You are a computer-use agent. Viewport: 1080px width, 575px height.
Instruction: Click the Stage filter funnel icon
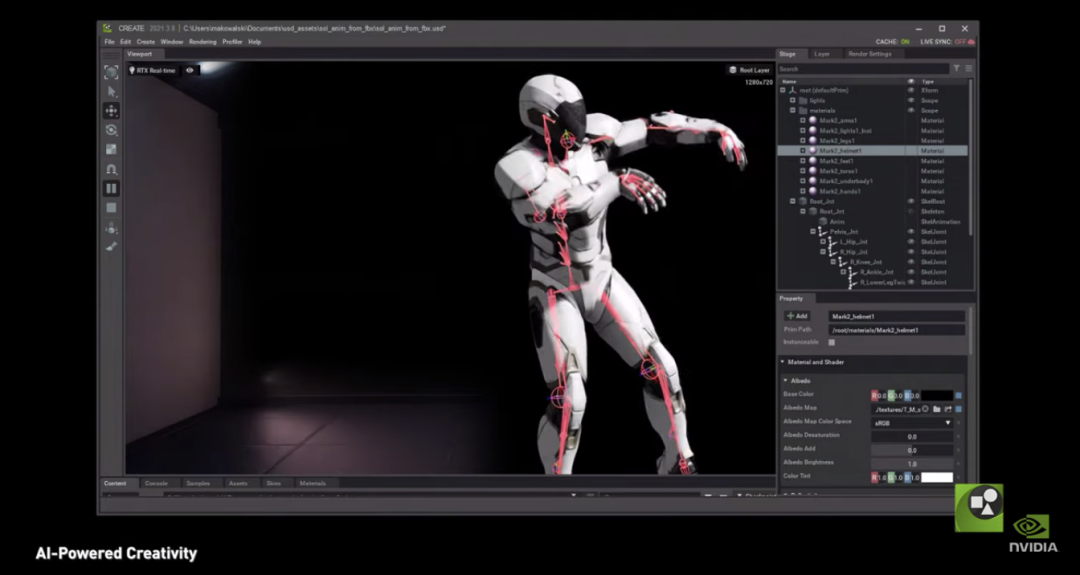pyautogui.click(x=956, y=69)
